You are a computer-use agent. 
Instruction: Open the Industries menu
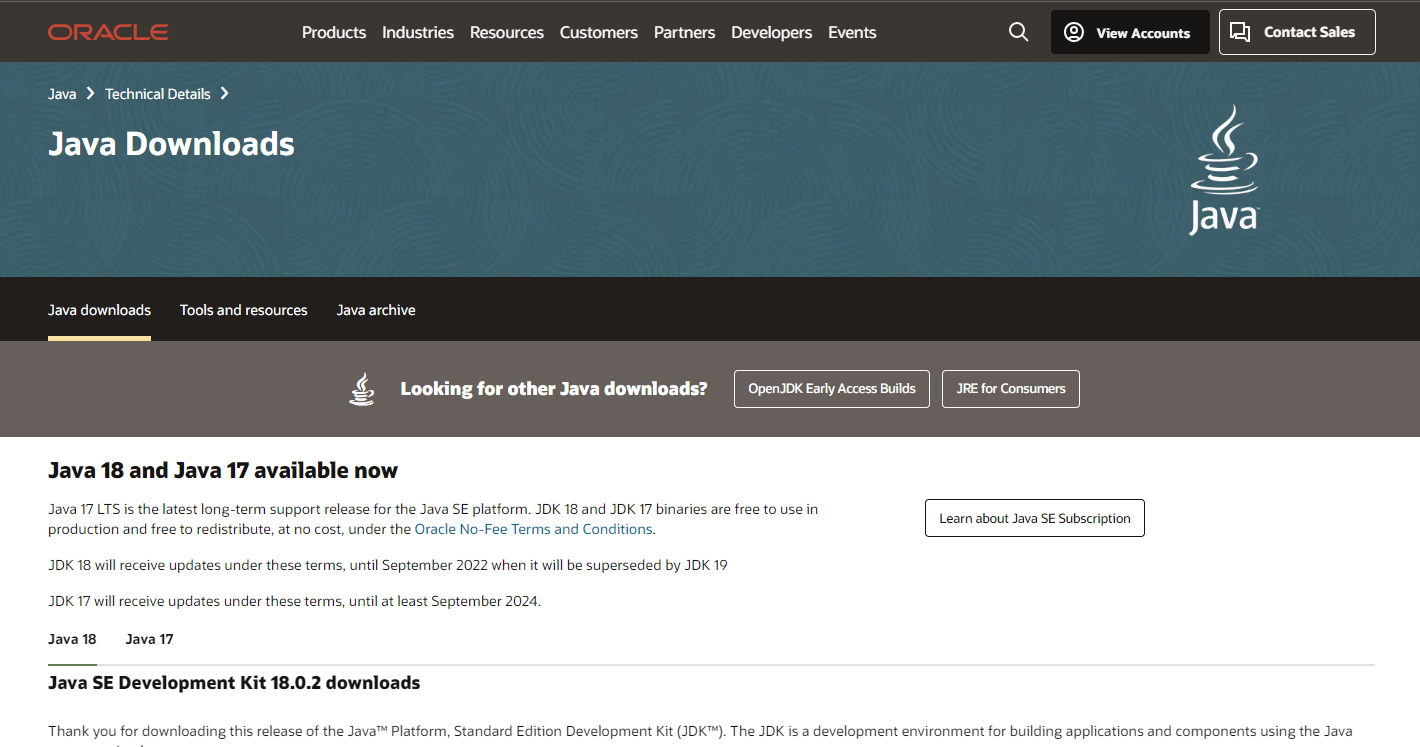[x=418, y=32]
